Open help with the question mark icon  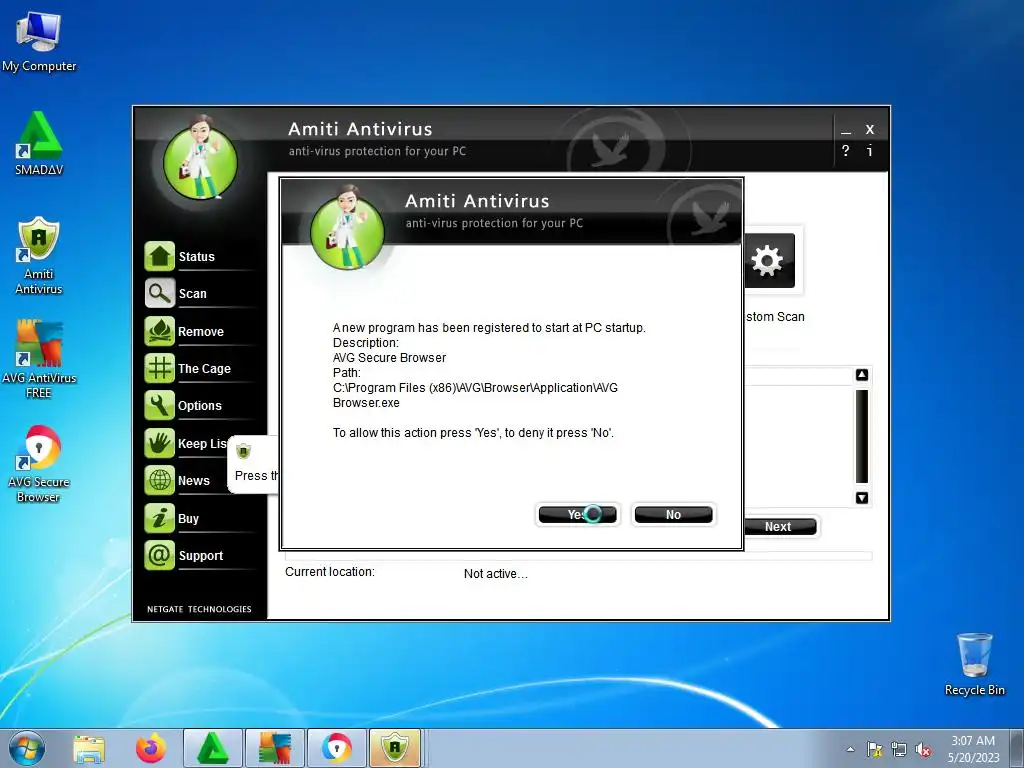click(x=846, y=151)
